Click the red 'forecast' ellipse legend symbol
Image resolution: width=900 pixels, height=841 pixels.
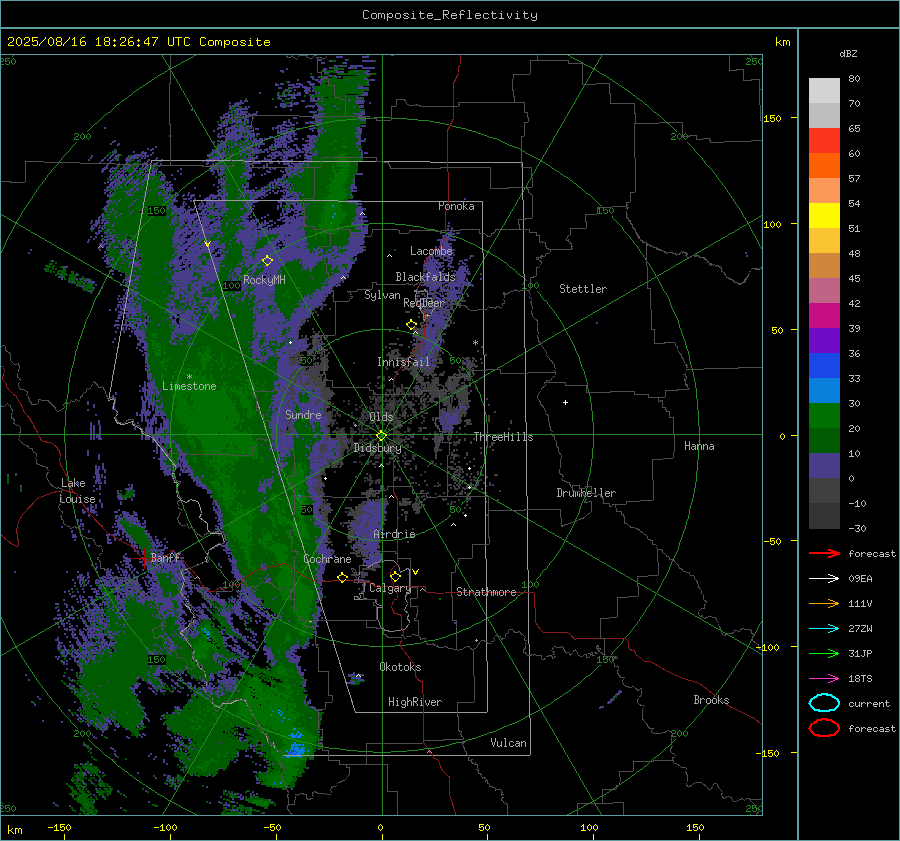click(x=824, y=728)
